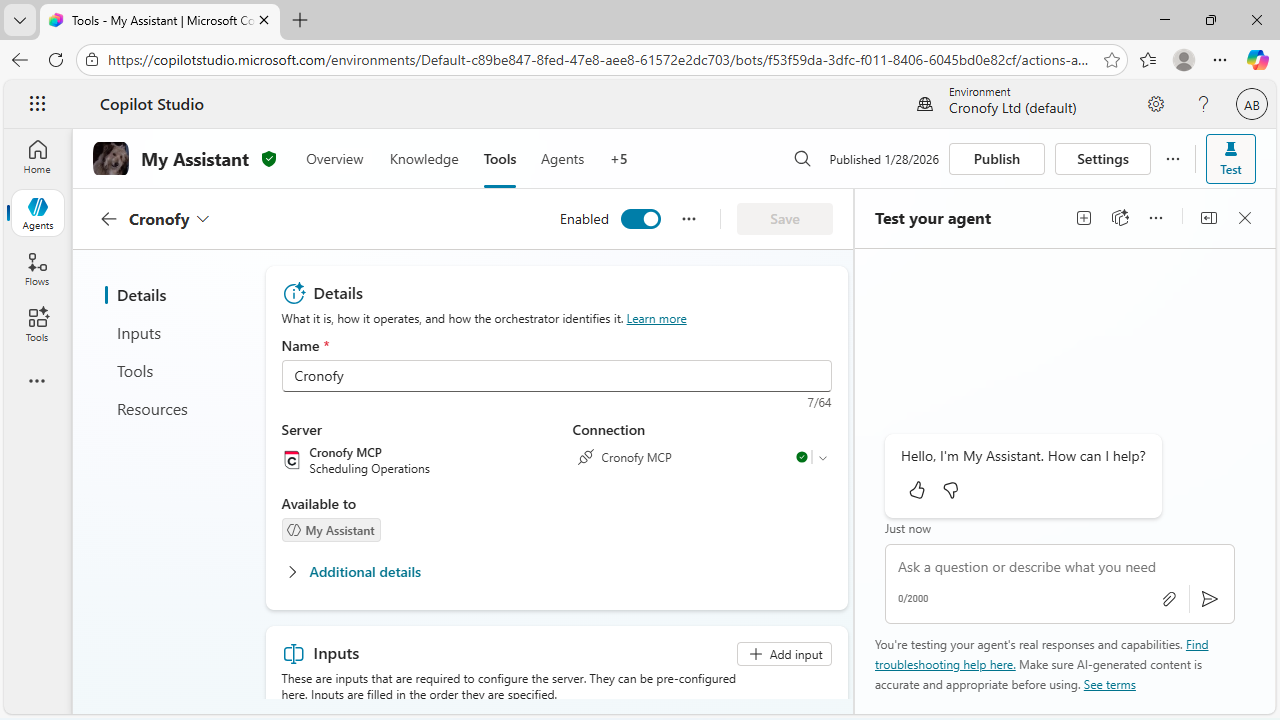Open the browser profile icon

tap(1184, 60)
